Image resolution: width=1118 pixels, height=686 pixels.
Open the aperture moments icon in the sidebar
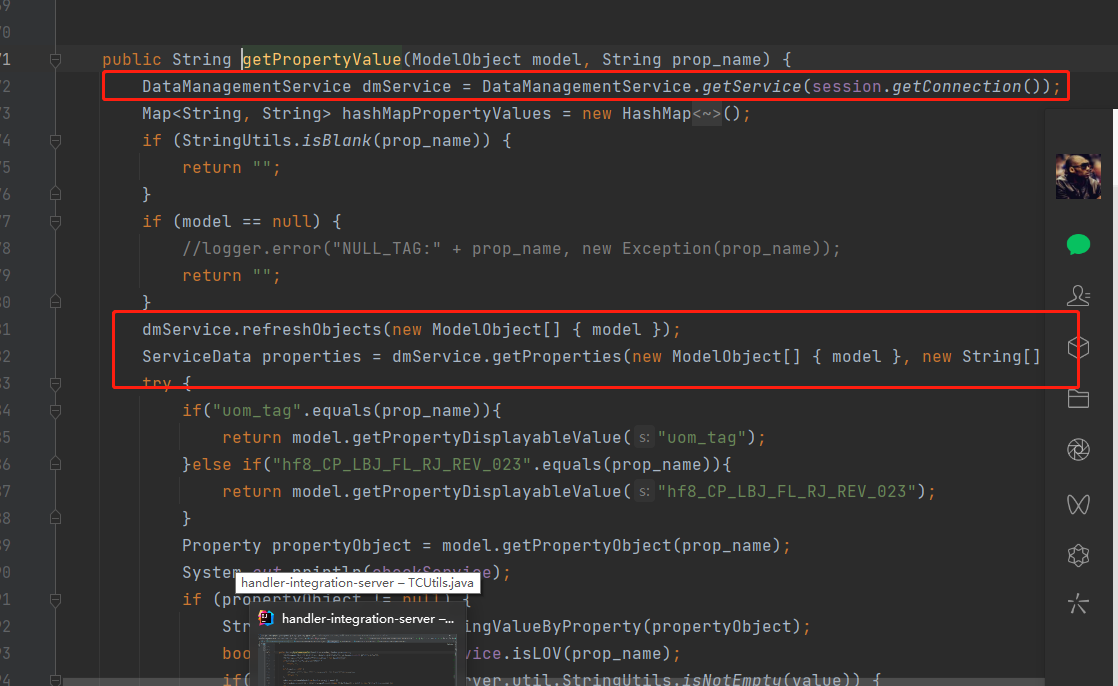(x=1078, y=449)
